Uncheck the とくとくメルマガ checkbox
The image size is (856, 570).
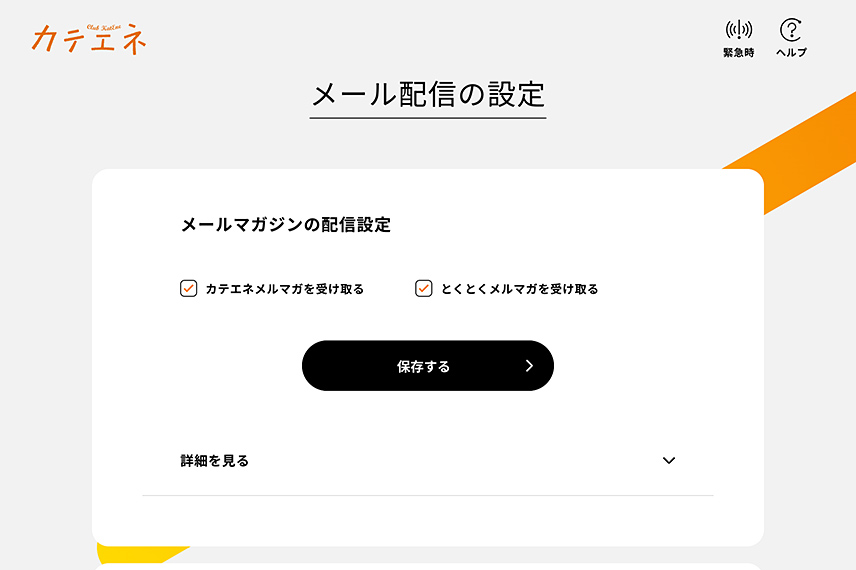[424, 289]
